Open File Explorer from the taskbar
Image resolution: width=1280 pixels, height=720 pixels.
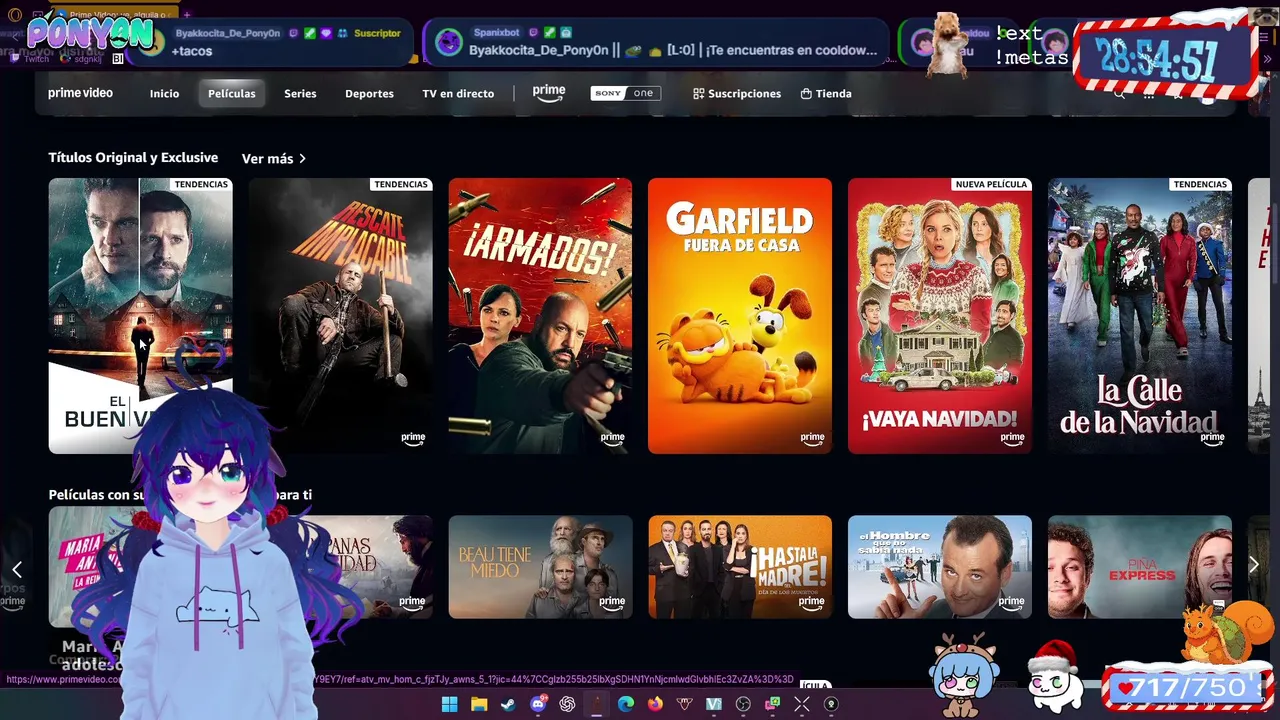click(x=479, y=704)
